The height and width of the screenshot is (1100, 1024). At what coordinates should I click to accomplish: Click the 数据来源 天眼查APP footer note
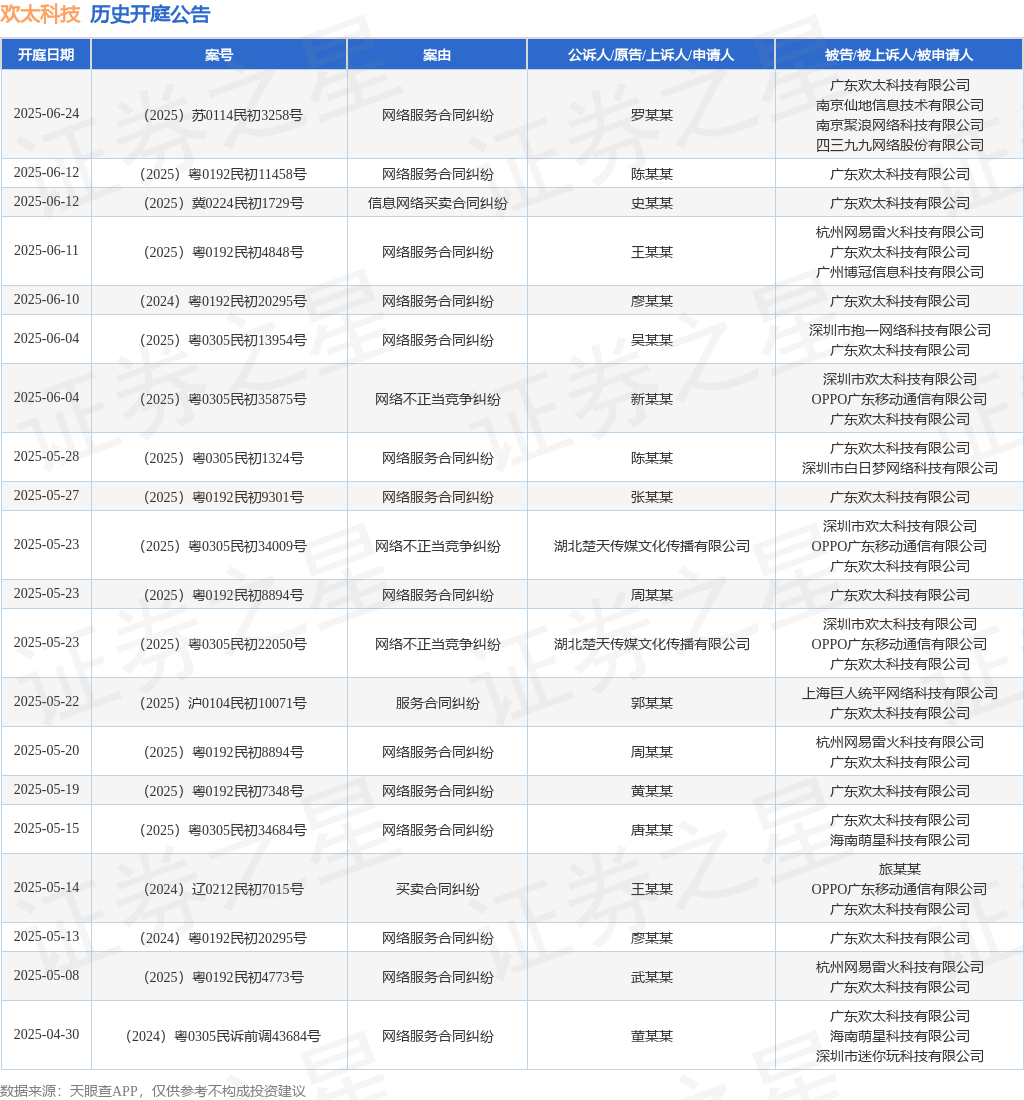(x=153, y=1091)
